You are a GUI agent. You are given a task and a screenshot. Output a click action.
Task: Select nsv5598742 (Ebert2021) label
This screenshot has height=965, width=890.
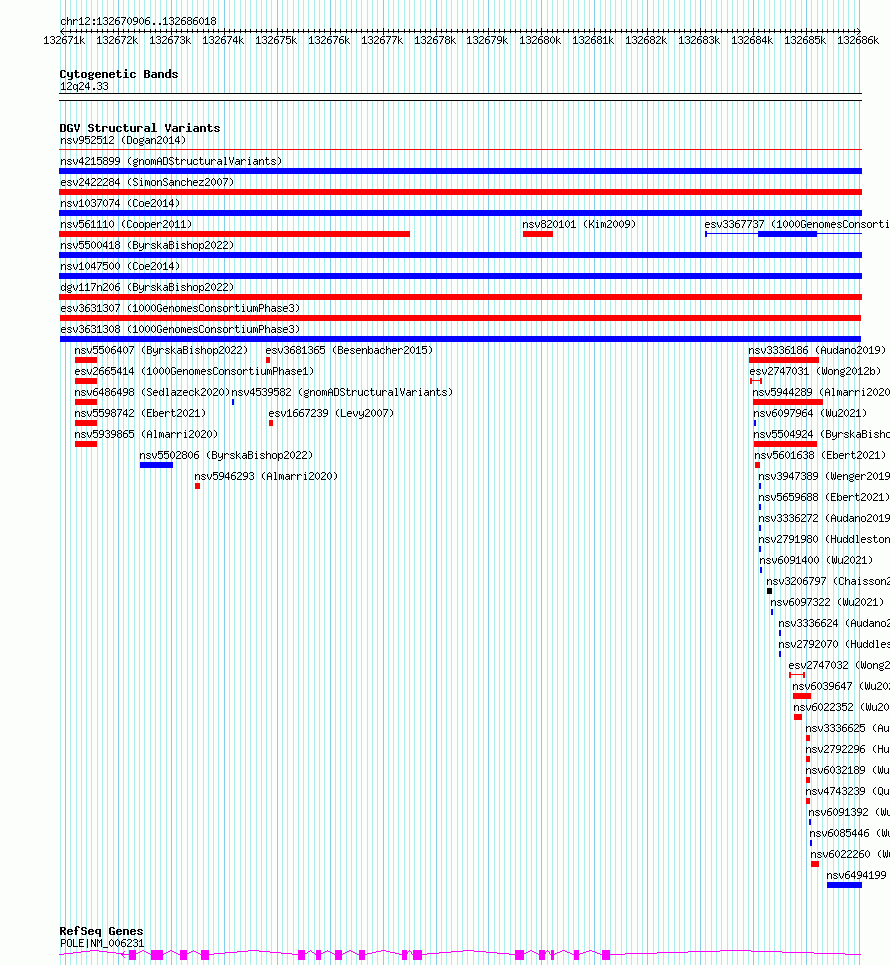tap(140, 413)
